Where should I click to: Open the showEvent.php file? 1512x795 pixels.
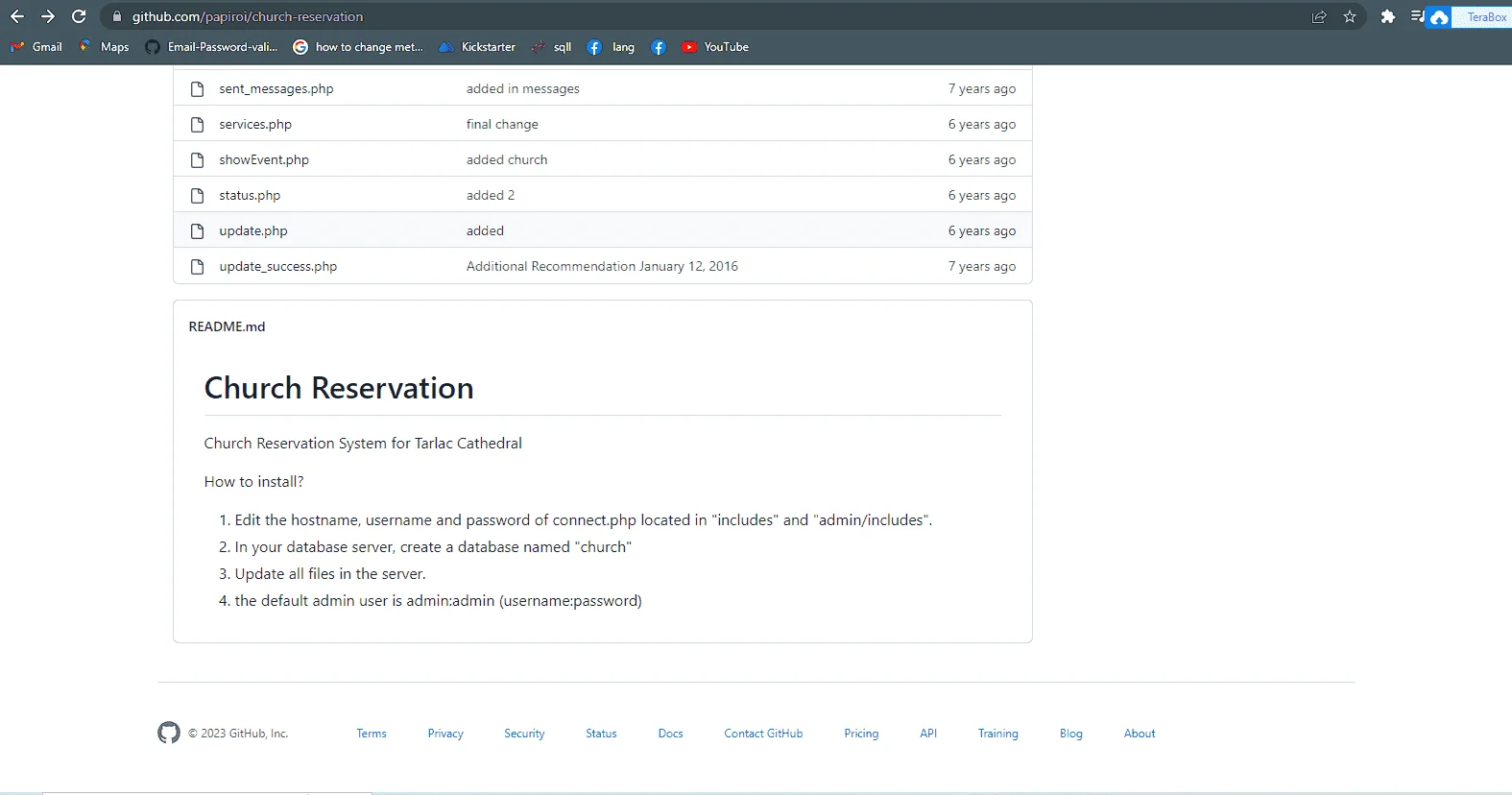click(x=264, y=159)
